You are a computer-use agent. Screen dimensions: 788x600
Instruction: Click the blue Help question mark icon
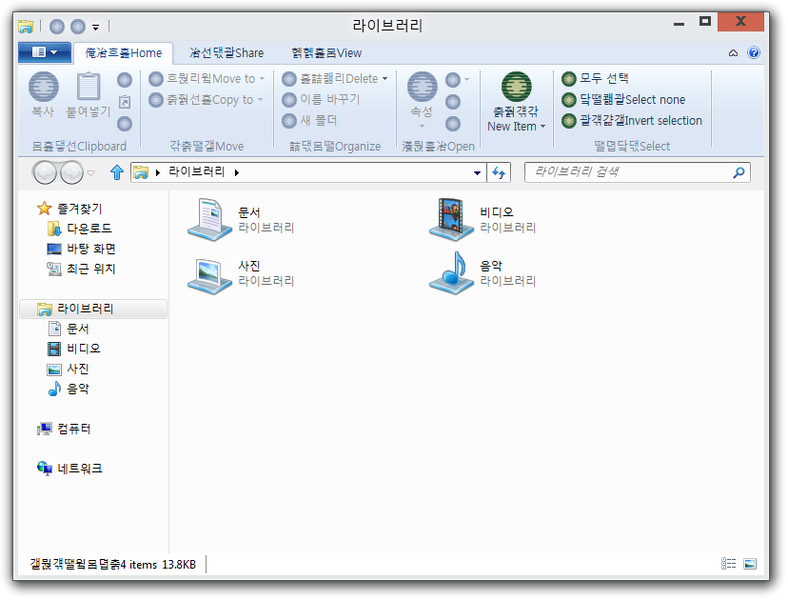[753, 52]
